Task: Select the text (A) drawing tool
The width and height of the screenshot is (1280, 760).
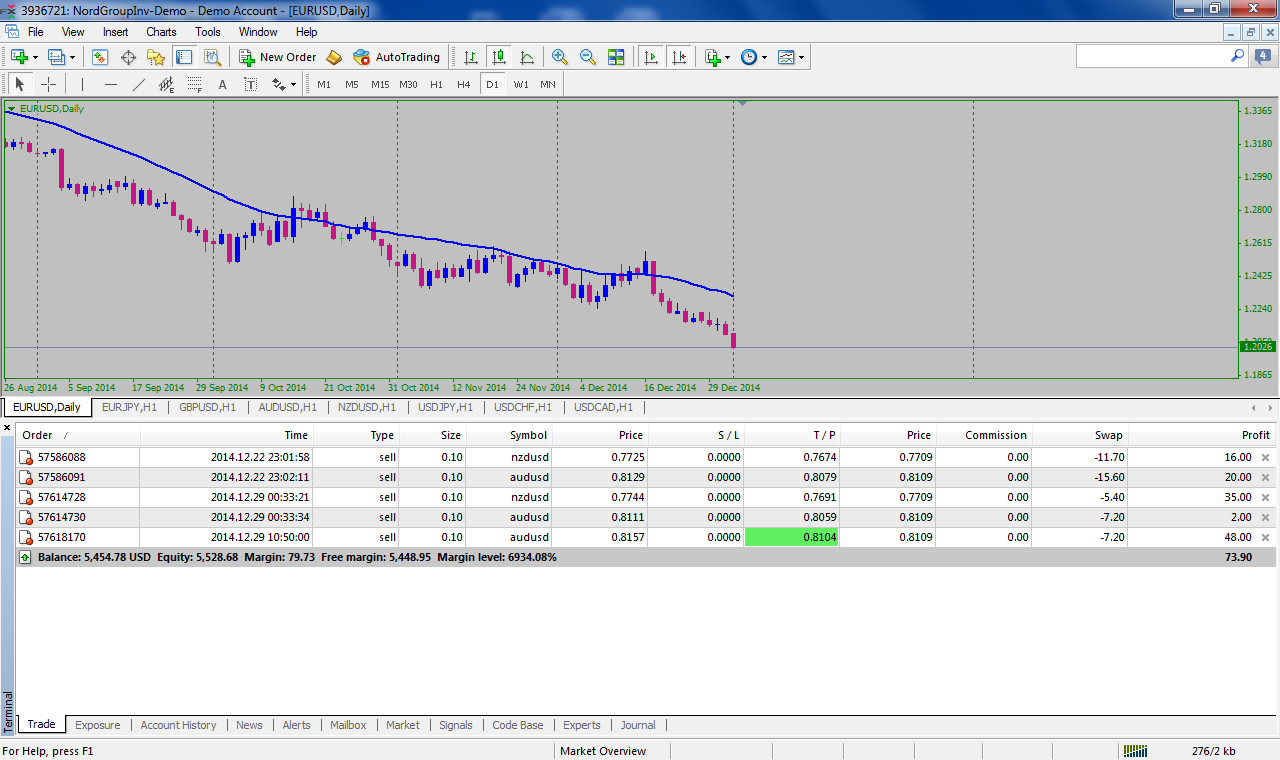Action: [x=222, y=84]
